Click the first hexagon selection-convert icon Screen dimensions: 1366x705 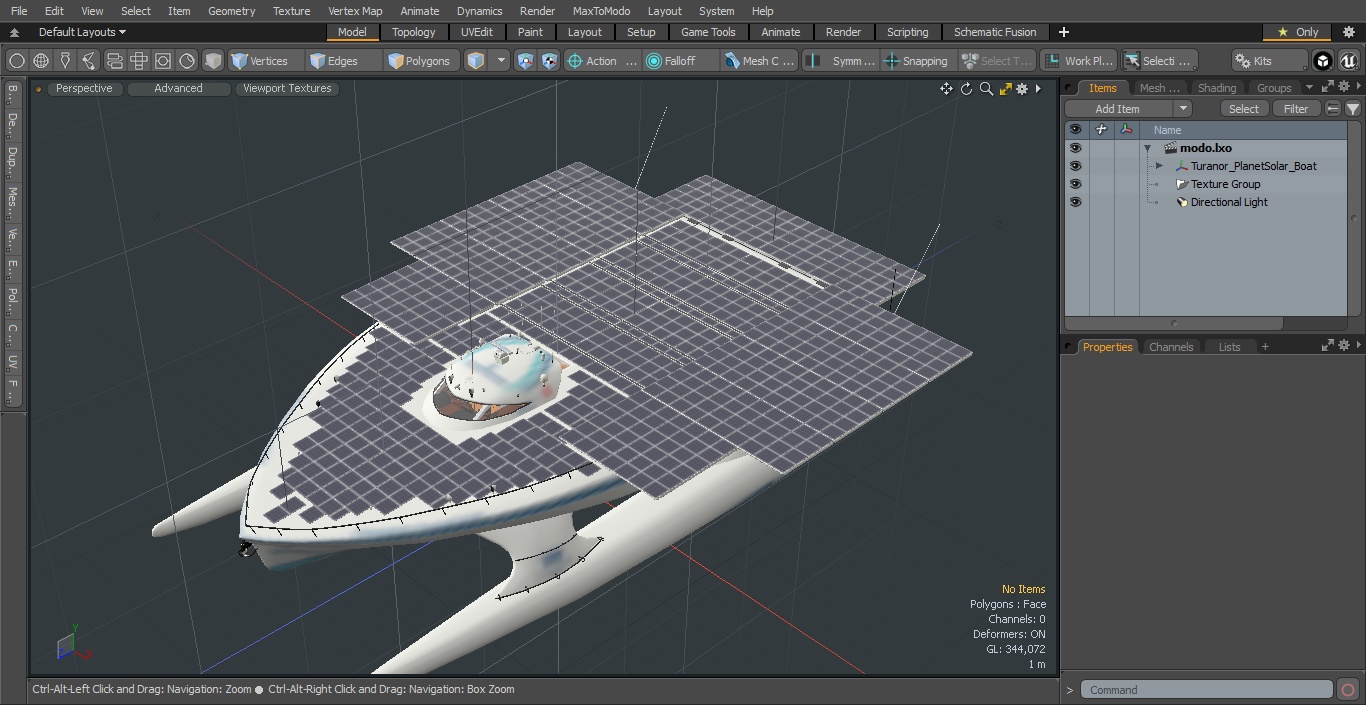[525, 61]
